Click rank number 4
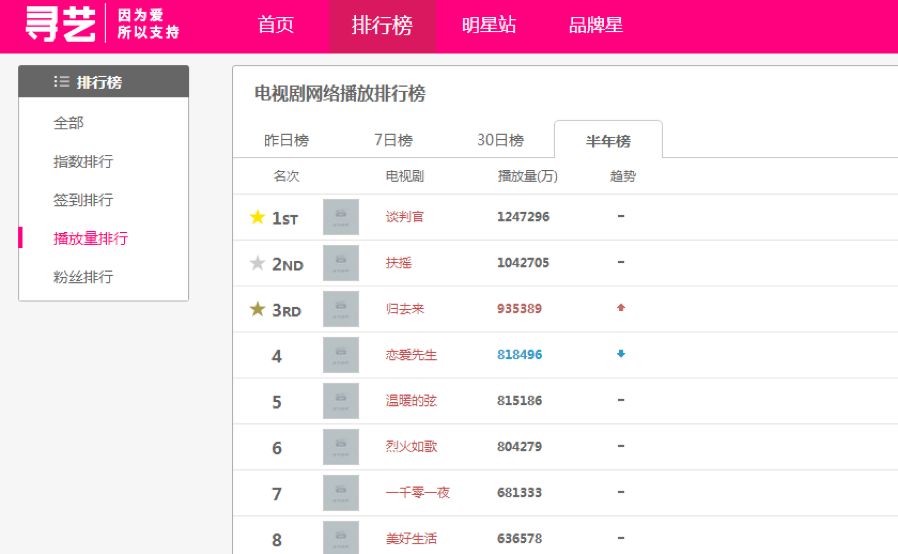Image resolution: width=898 pixels, height=554 pixels. tap(277, 356)
